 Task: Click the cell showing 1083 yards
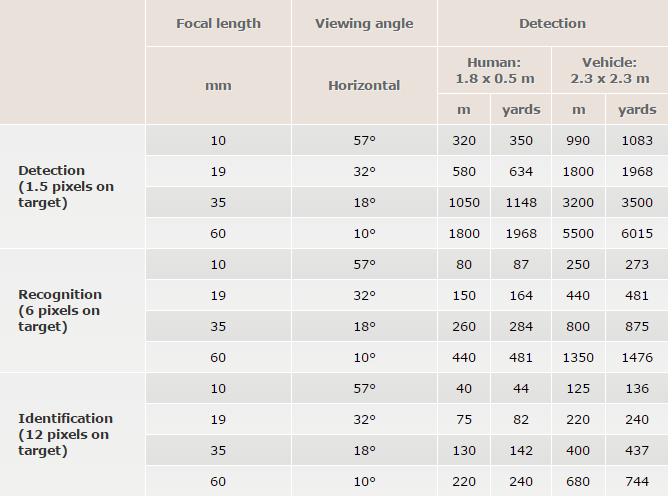tap(637, 140)
